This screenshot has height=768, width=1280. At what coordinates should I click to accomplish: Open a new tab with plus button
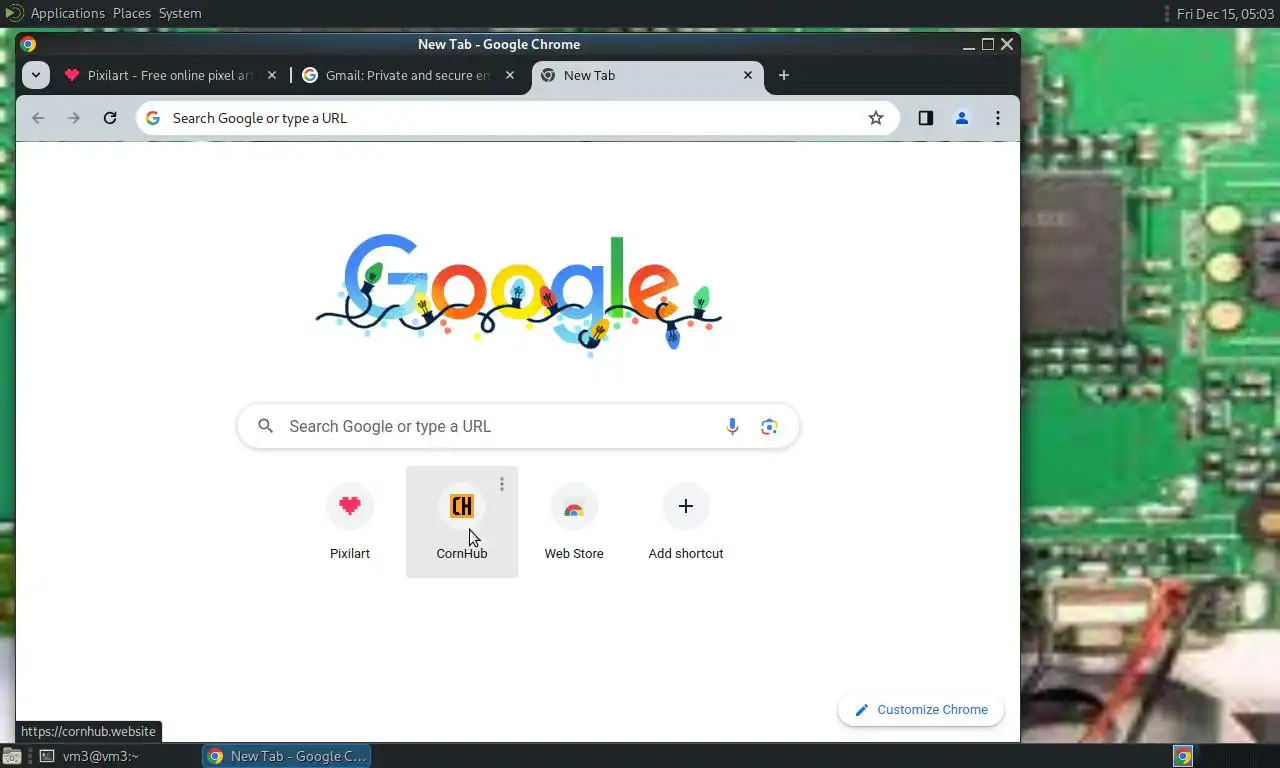[x=784, y=75]
